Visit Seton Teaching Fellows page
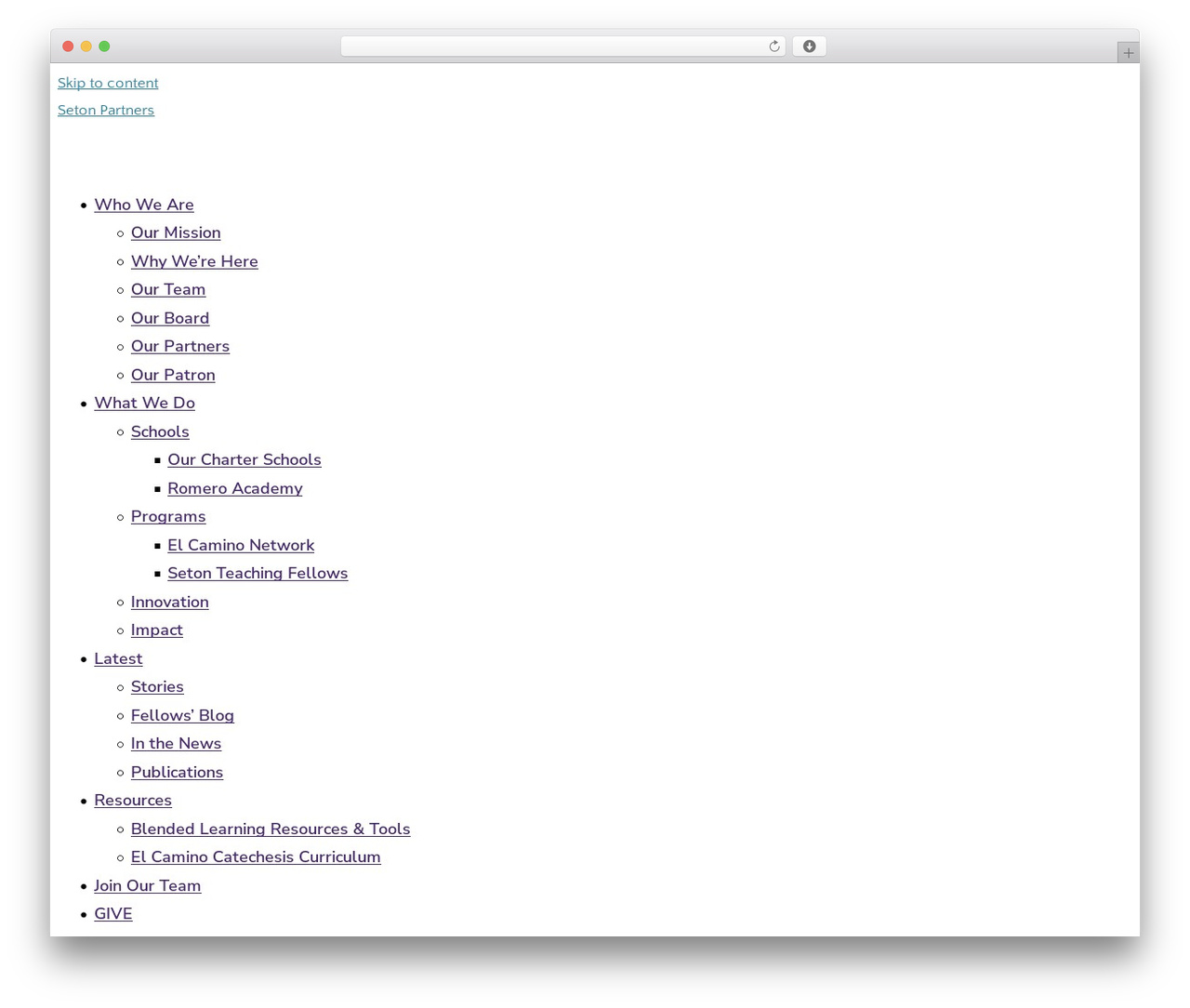1190x1008 pixels. pos(258,573)
